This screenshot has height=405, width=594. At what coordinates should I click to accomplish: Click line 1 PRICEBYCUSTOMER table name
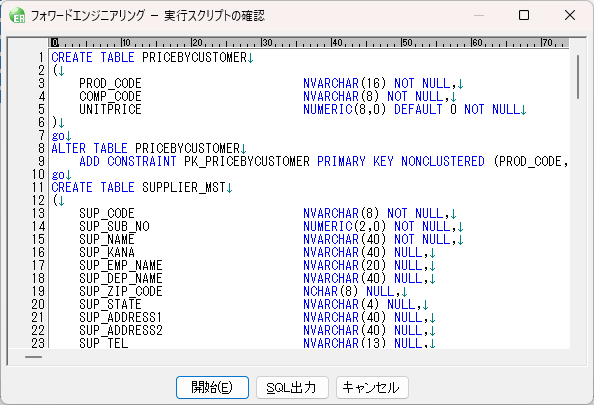(x=194, y=58)
